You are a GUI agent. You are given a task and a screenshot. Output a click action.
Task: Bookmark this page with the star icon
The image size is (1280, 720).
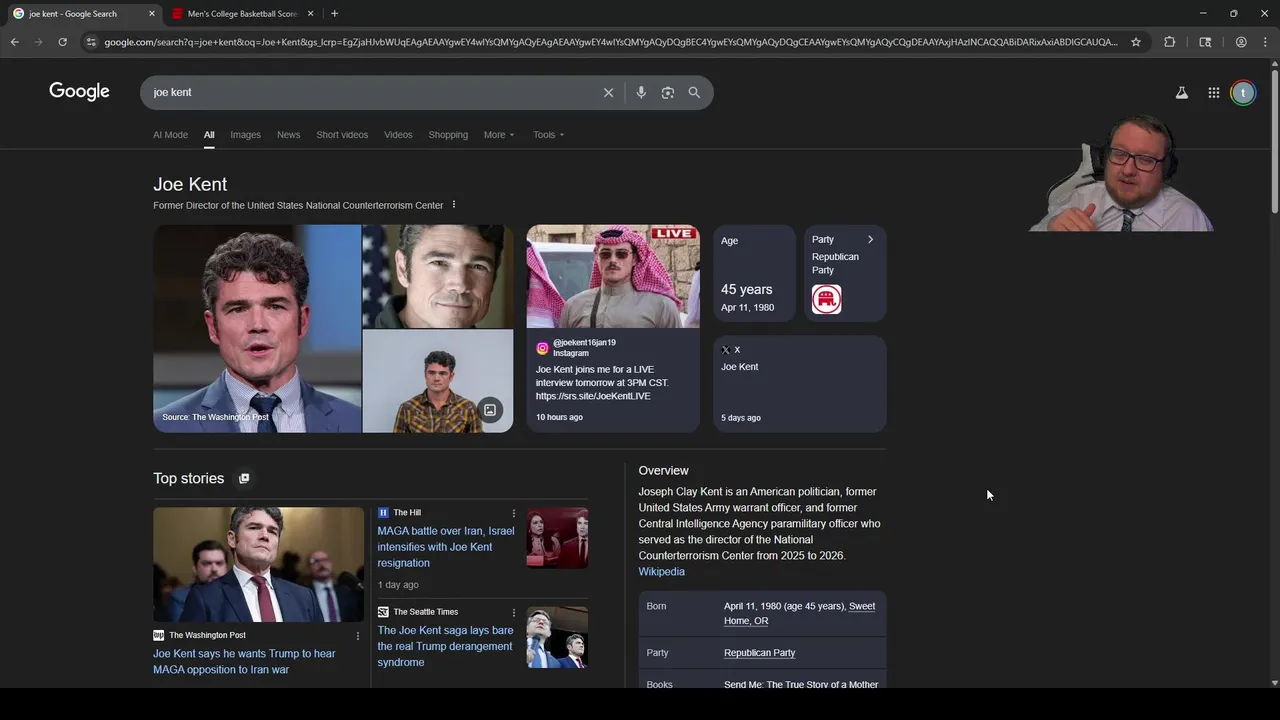1136,42
